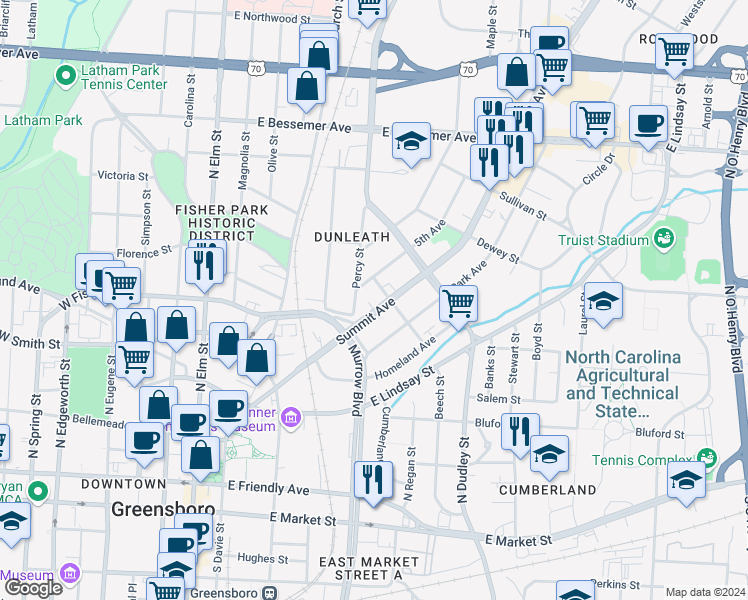Click the restaurant marker near Bluford St
The image size is (748, 600).
519,431
